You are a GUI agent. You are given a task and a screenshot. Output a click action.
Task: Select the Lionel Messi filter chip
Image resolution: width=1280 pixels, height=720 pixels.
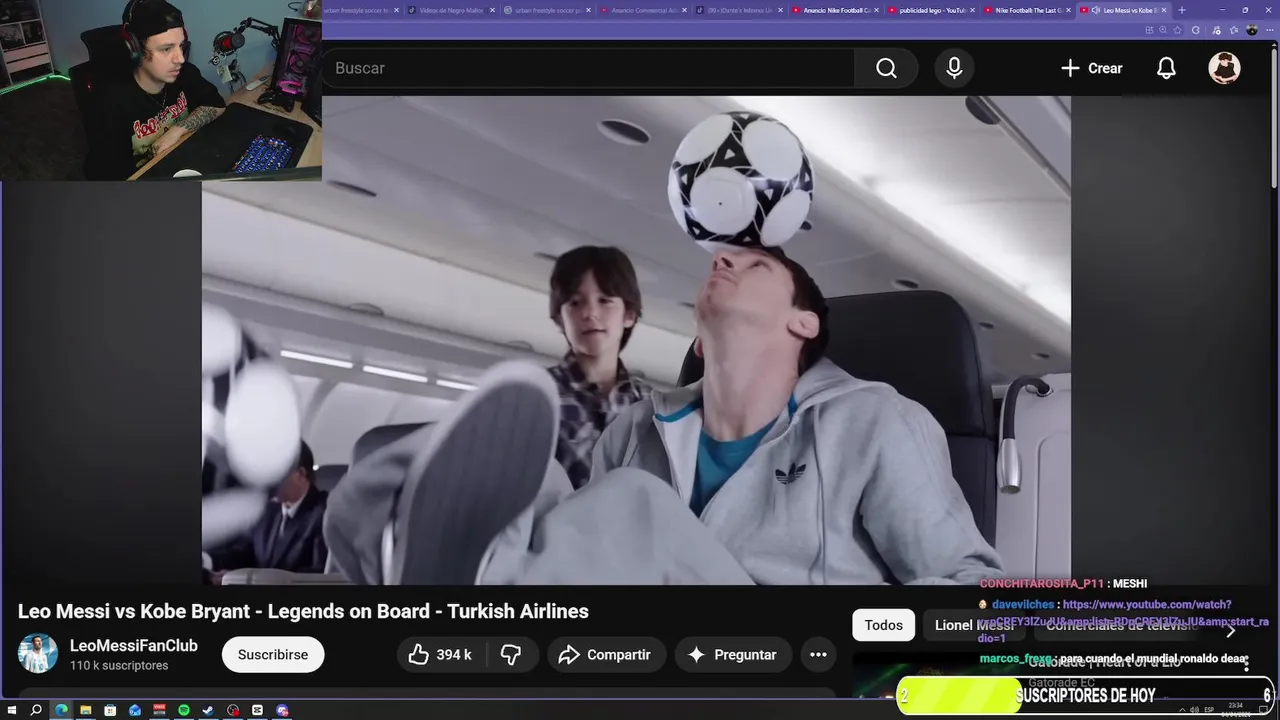(x=973, y=625)
